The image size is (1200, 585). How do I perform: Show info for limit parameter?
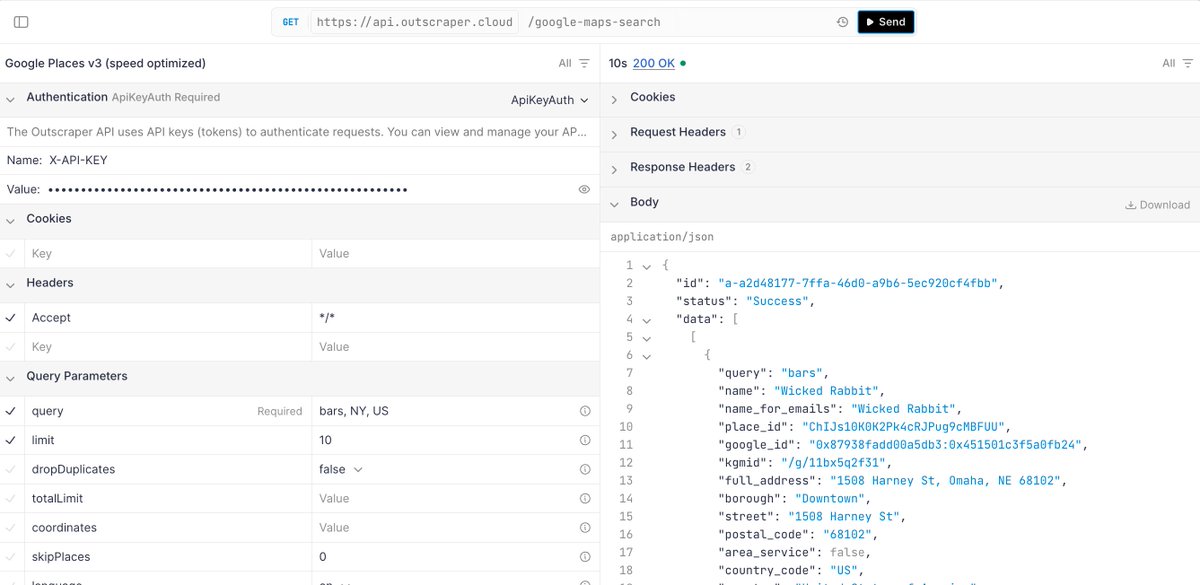585,440
